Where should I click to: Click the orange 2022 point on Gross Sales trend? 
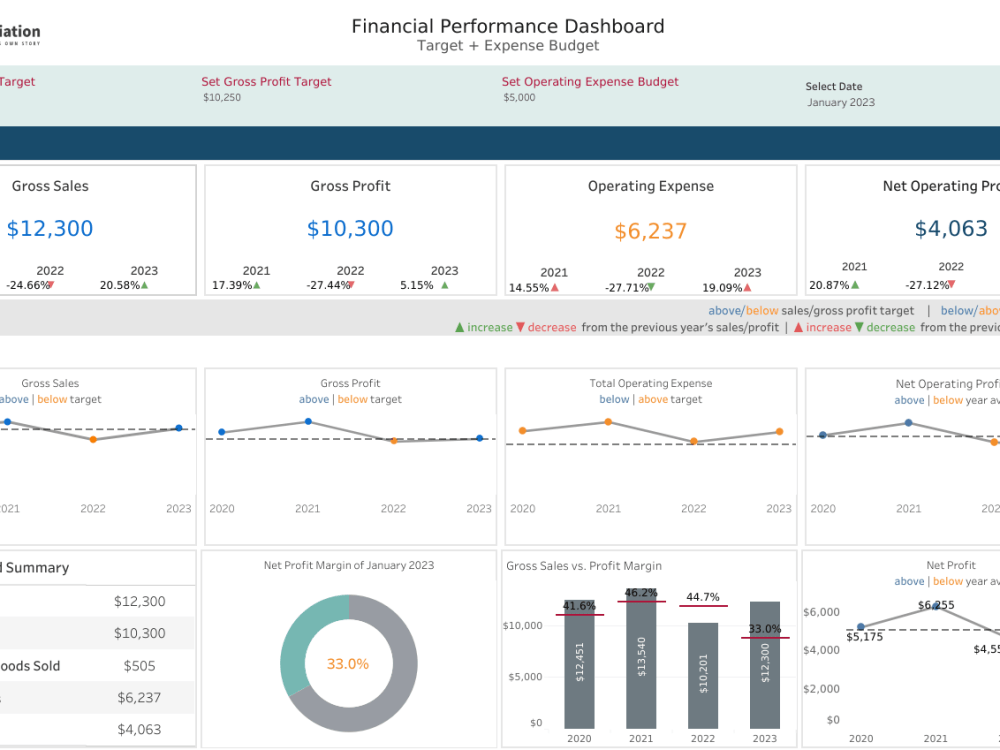[92, 437]
